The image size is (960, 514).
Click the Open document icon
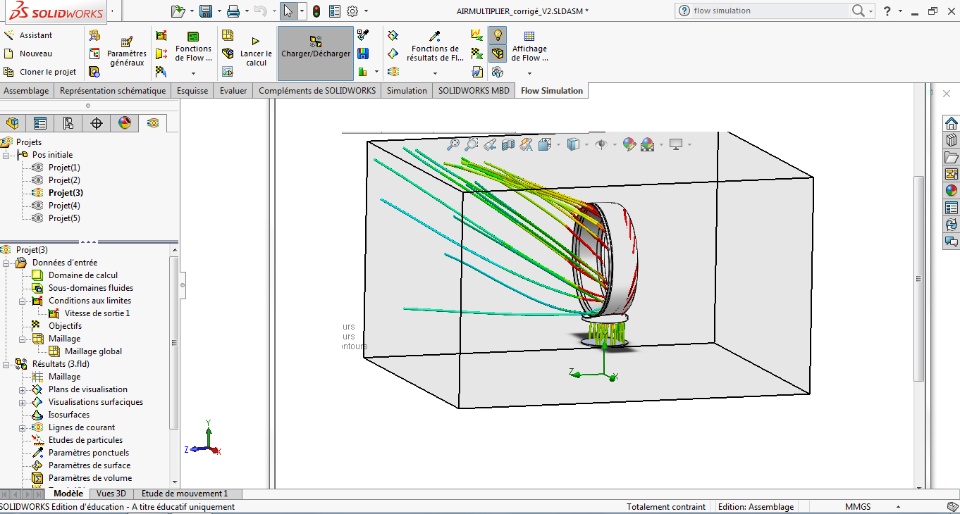[178, 11]
